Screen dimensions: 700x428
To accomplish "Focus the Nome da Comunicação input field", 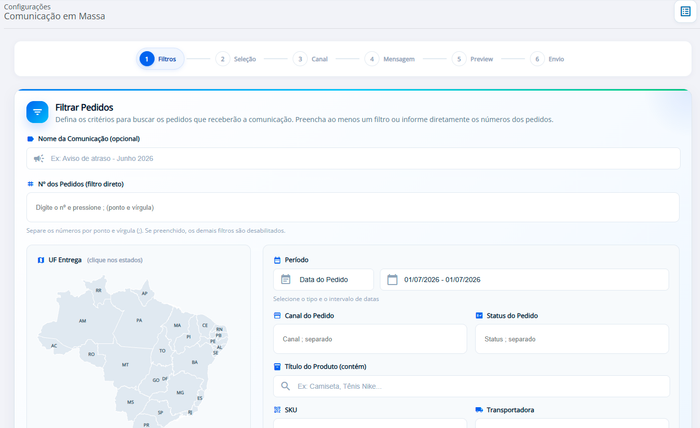I will [353, 158].
